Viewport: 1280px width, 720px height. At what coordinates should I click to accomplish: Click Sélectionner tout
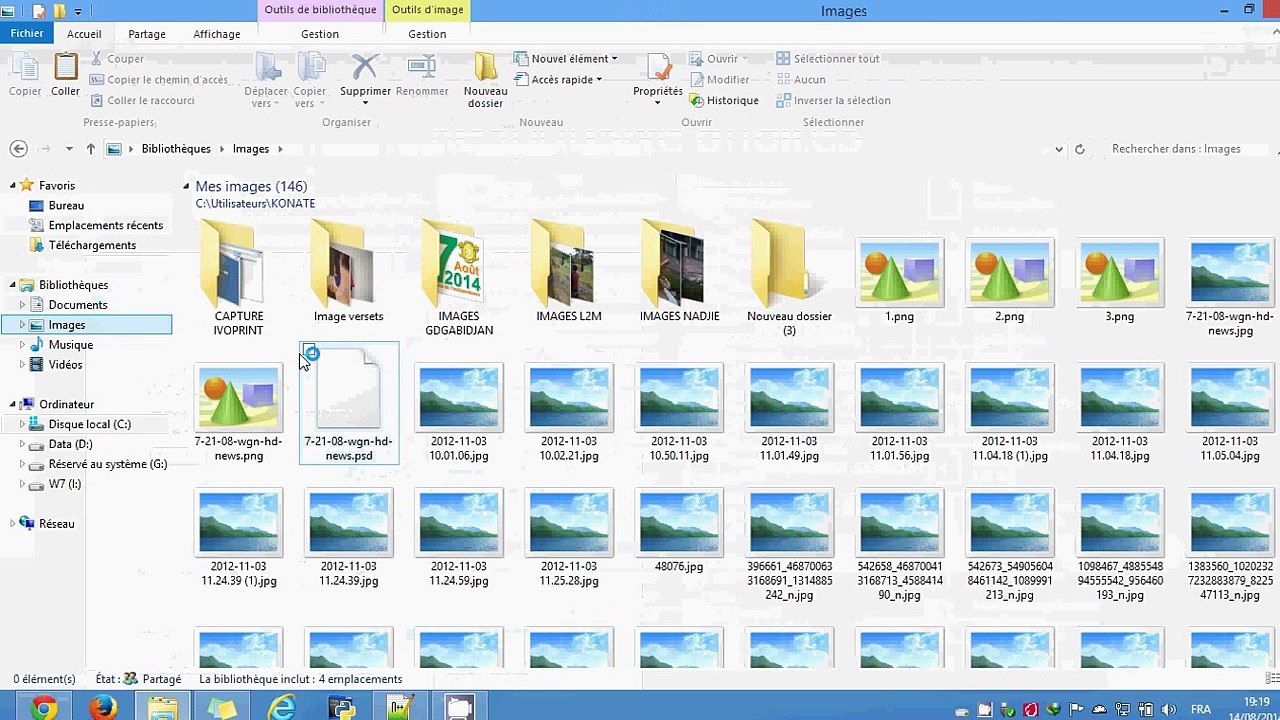tap(828, 59)
